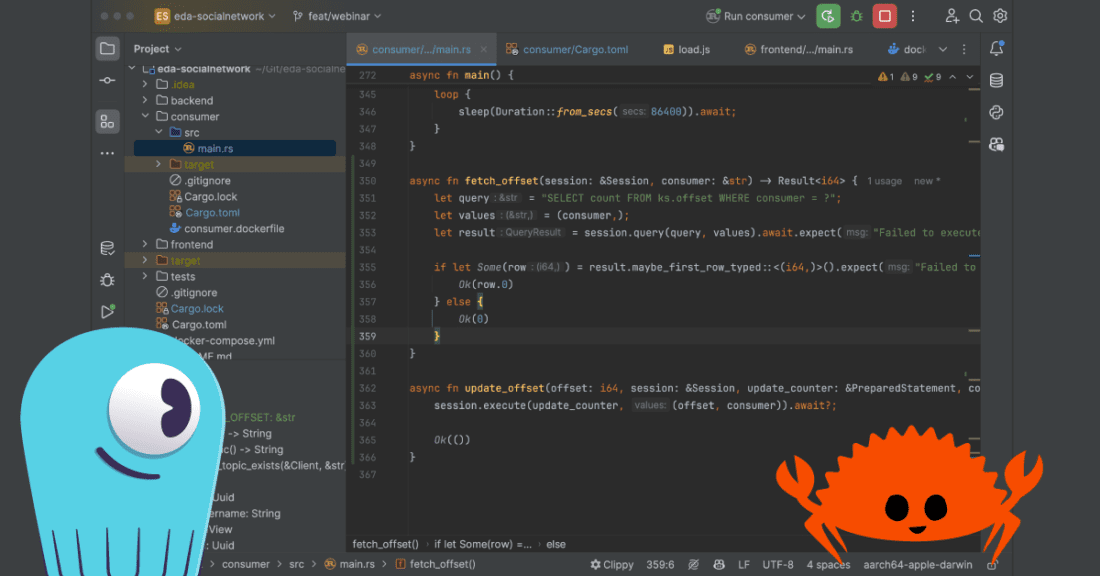Select aarch64-apple-darwin target

coord(918,564)
